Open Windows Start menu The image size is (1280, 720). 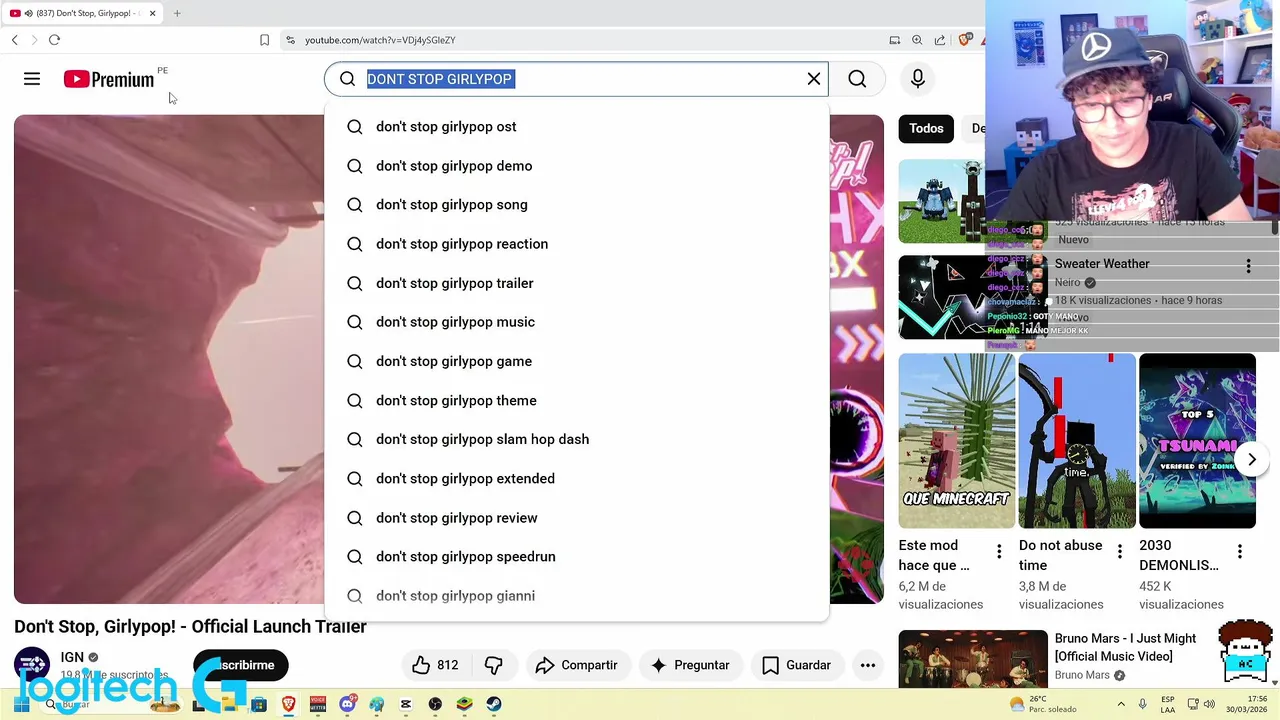(x=21, y=704)
